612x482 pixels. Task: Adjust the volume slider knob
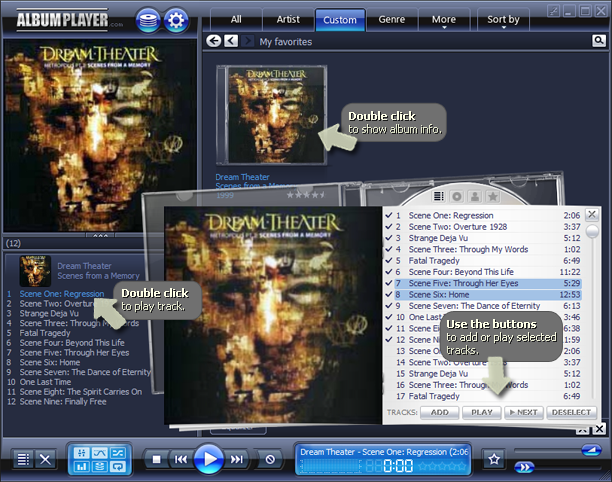(x=592, y=450)
